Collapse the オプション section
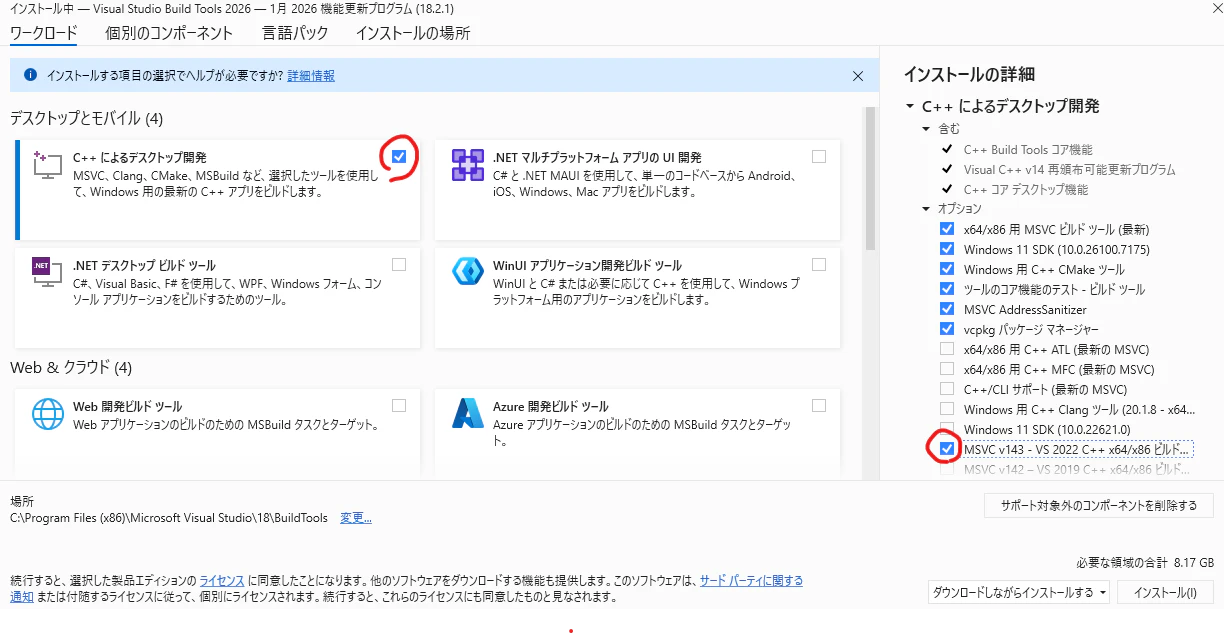This screenshot has width=1224, height=634. 927,209
